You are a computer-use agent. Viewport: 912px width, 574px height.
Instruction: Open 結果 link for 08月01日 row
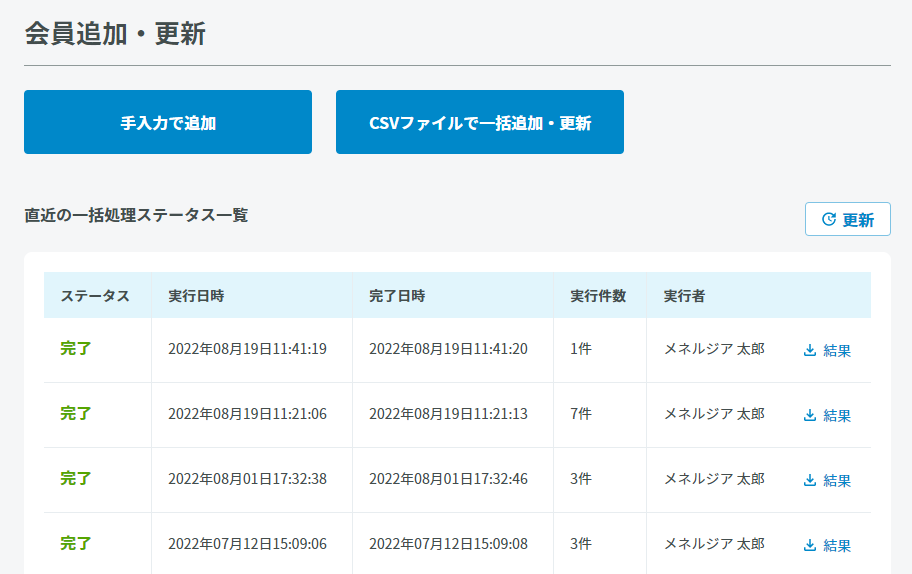pos(837,480)
